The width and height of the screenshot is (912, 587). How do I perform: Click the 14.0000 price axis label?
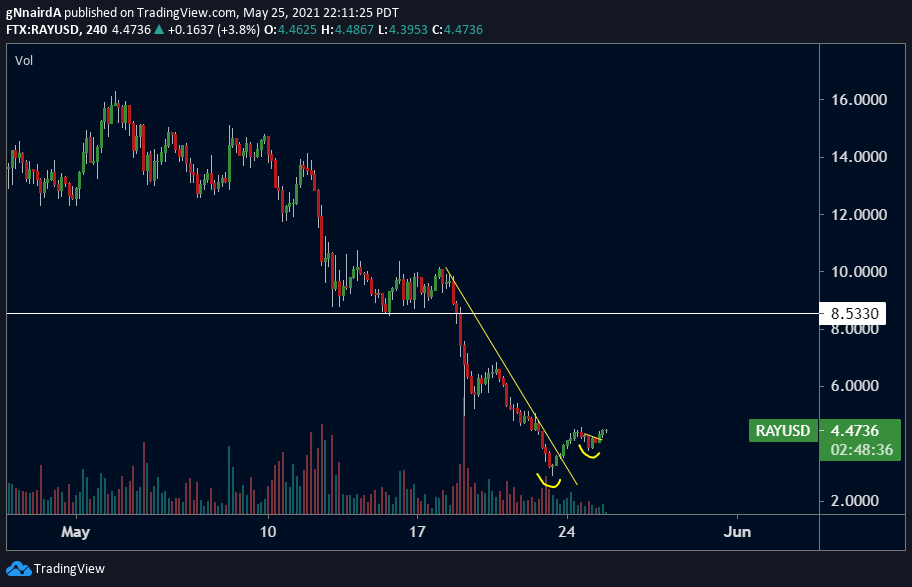859,156
